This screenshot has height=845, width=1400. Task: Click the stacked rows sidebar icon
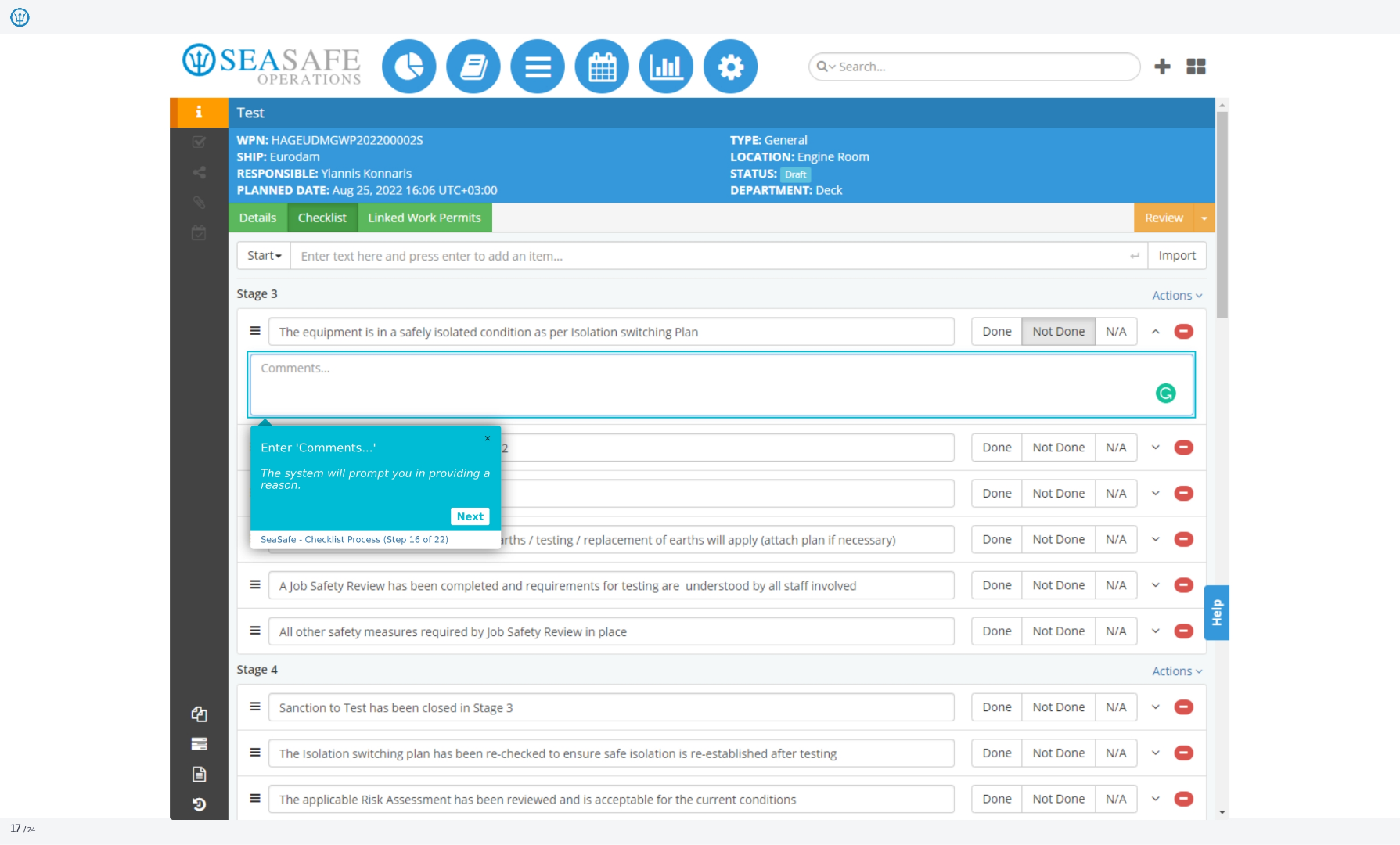pyautogui.click(x=199, y=744)
